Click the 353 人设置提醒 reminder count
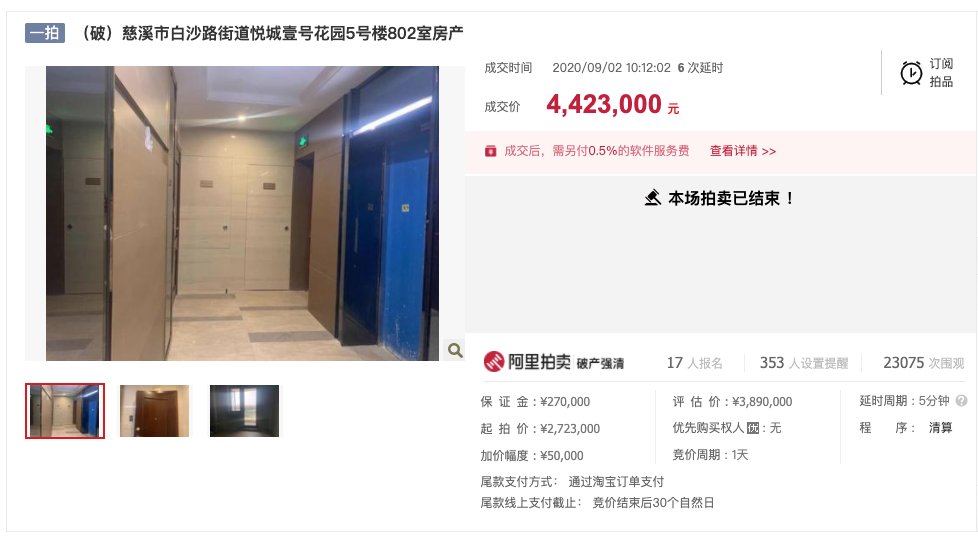The image size is (978, 537). (804, 363)
